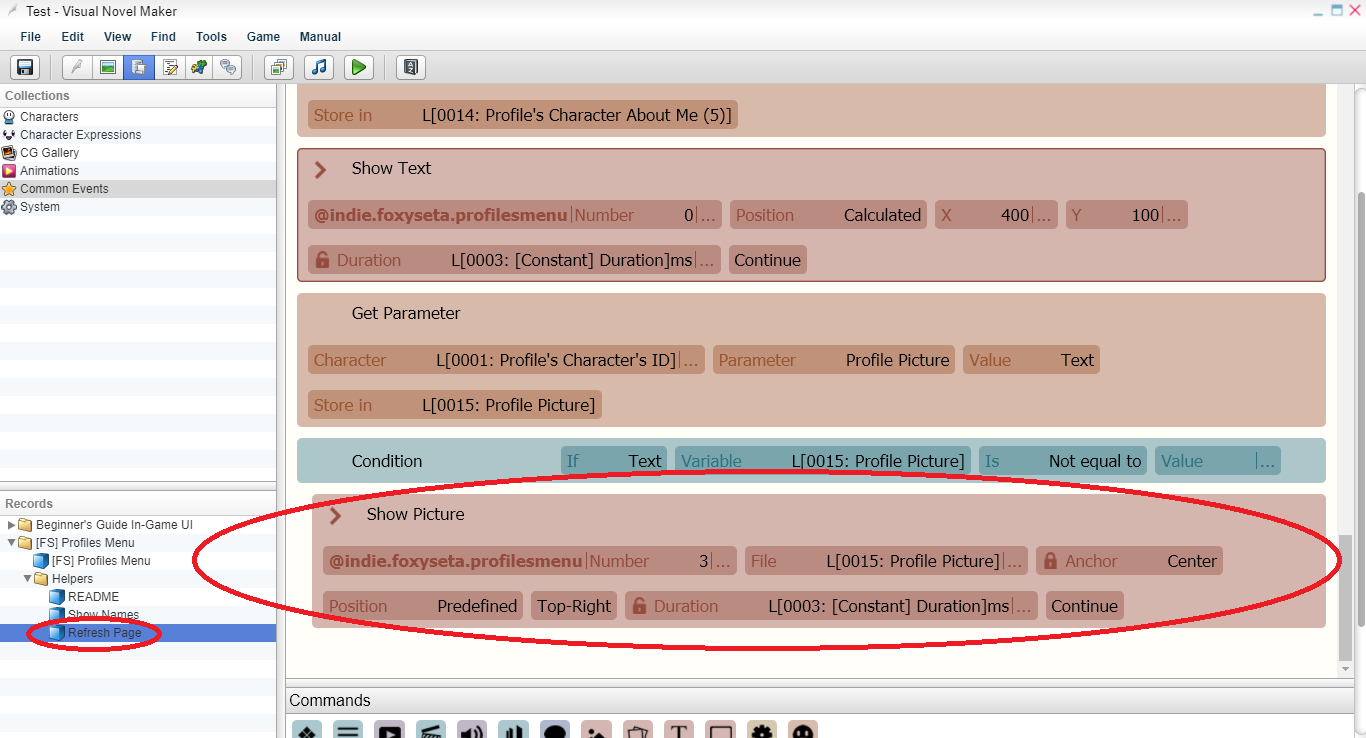Screen dimensions: 1366x738
Task: Open the A-Z dictionary book icon
Action: (x=411, y=67)
